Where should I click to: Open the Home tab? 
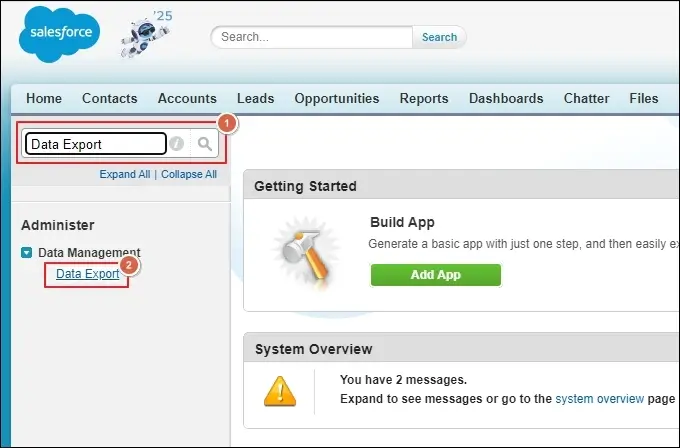point(44,98)
